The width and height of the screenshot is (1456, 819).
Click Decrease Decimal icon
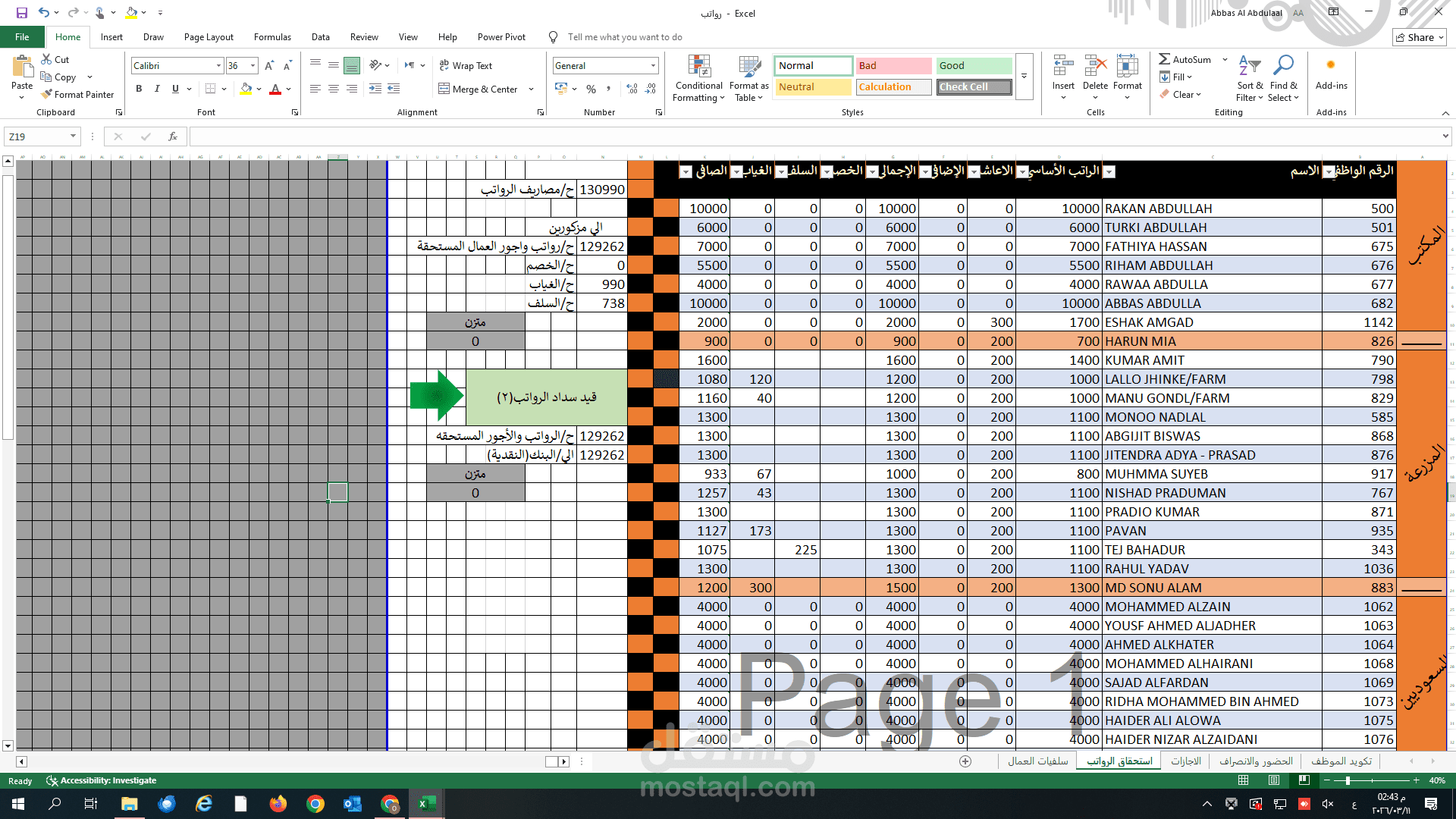pyautogui.click(x=651, y=89)
